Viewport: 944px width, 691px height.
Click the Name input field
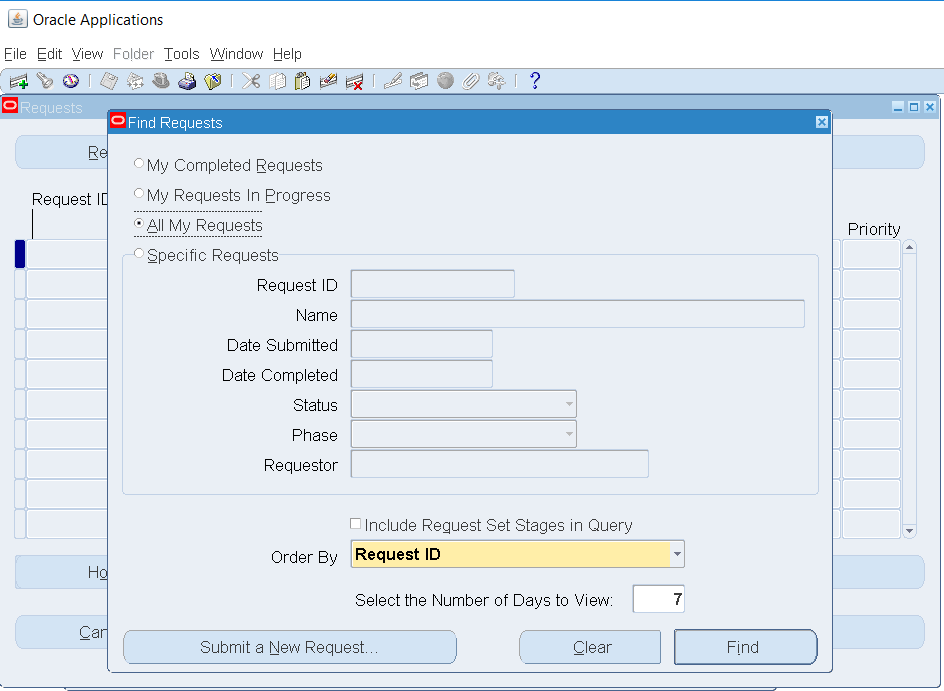click(578, 314)
